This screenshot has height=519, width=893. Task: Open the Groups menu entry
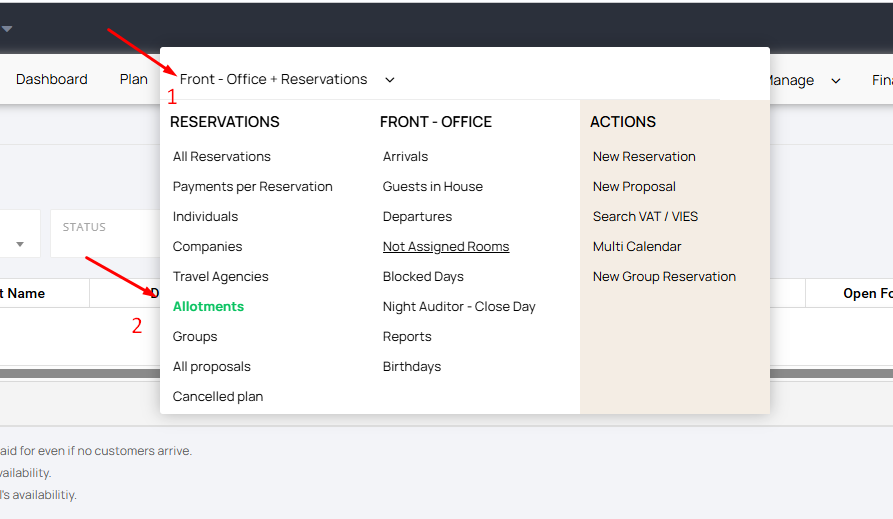point(194,336)
